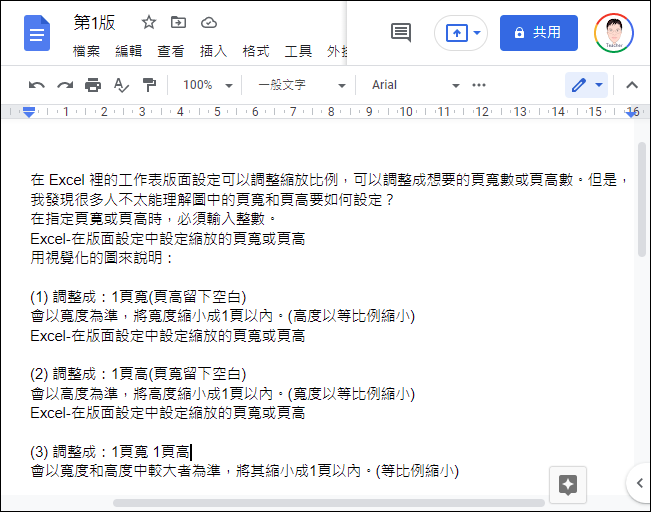Expand the editing mode dropdown arrow
651x512 pixels.
pos(599,85)
